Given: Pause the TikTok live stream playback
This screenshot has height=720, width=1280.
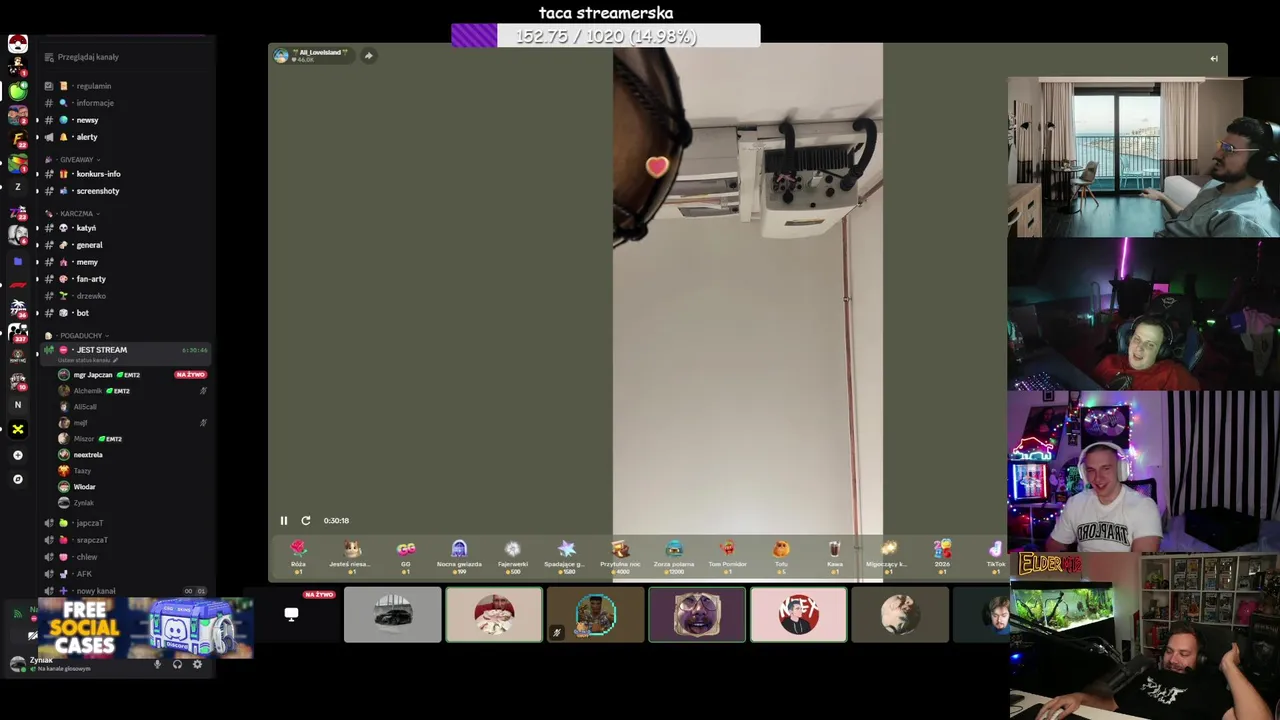Looking at the screenshot, I should [x=284, y=520].
